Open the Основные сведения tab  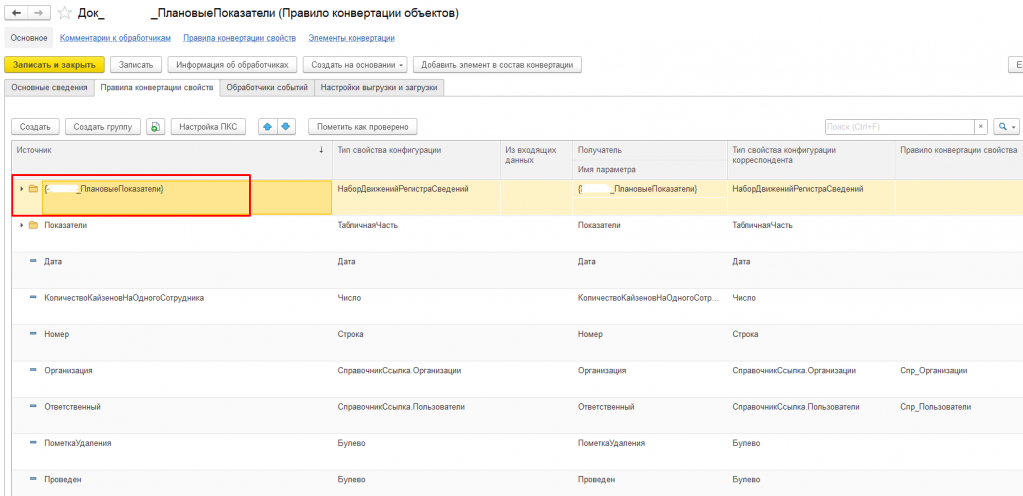pyautogui.click(x=49, y=87)
